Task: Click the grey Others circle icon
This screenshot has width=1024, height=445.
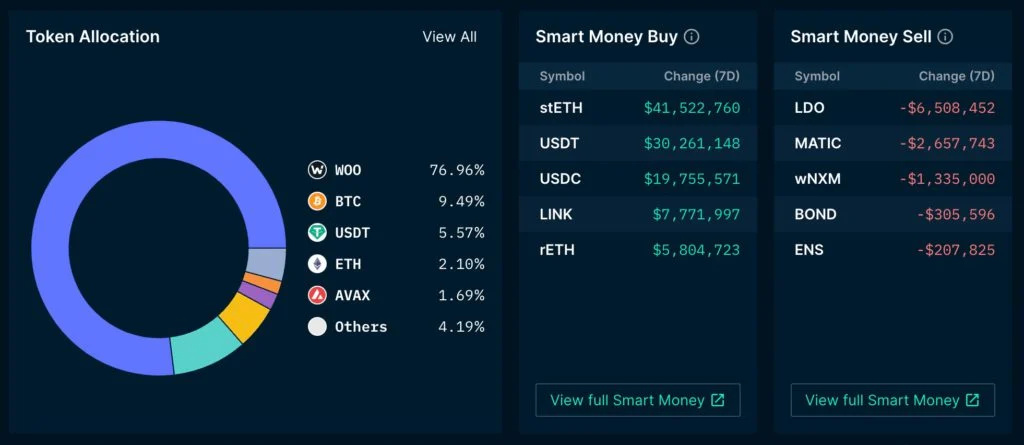Action: click(x=317, y=326)
